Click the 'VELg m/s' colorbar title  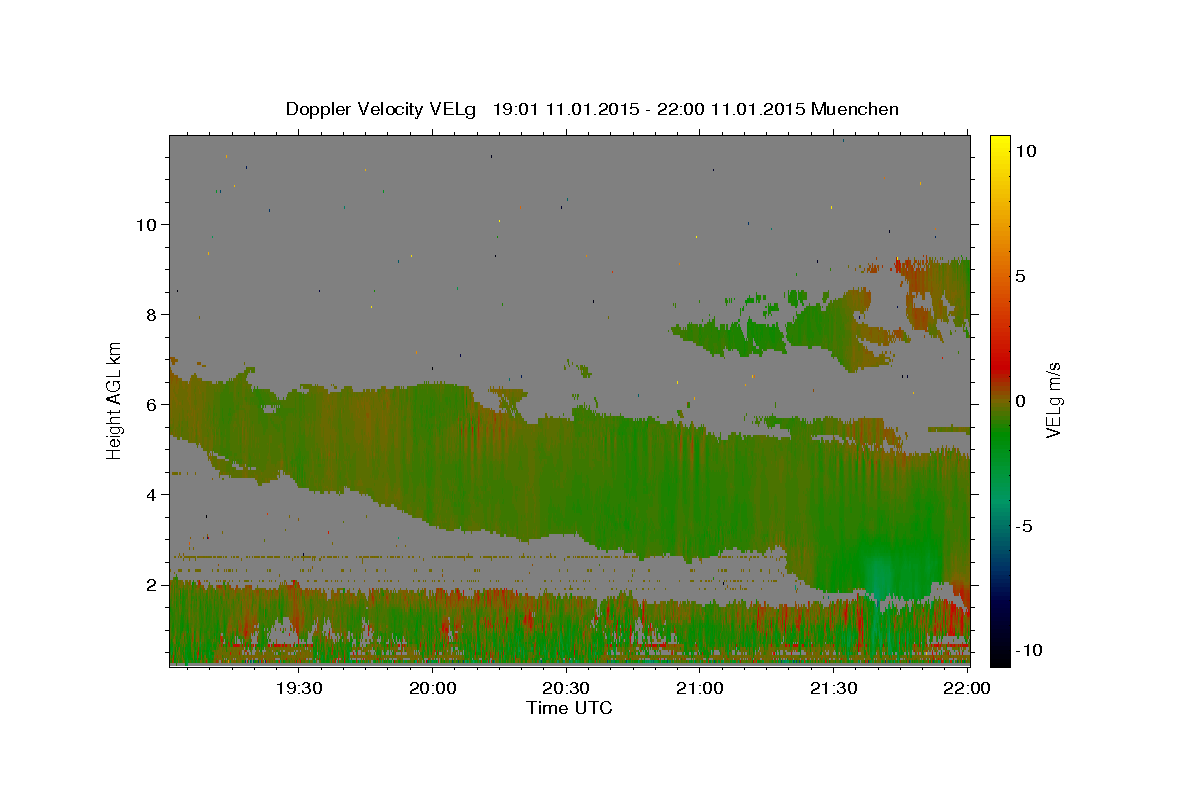coord(1054,401)
